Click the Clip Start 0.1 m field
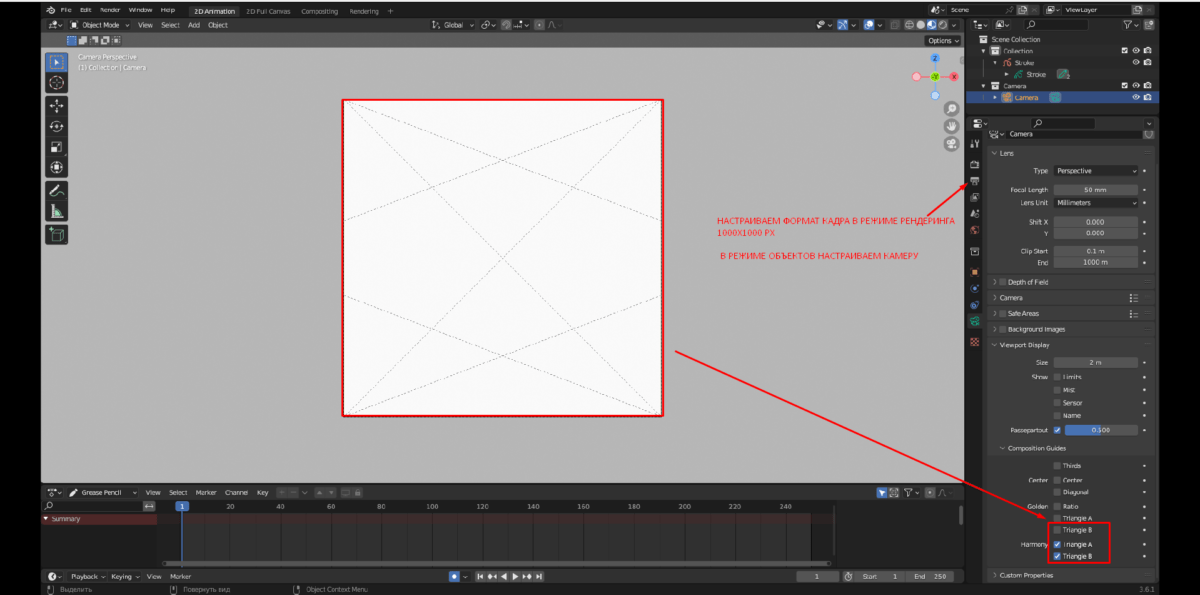Screen dimensions: 1200x595 (1096, 251)
